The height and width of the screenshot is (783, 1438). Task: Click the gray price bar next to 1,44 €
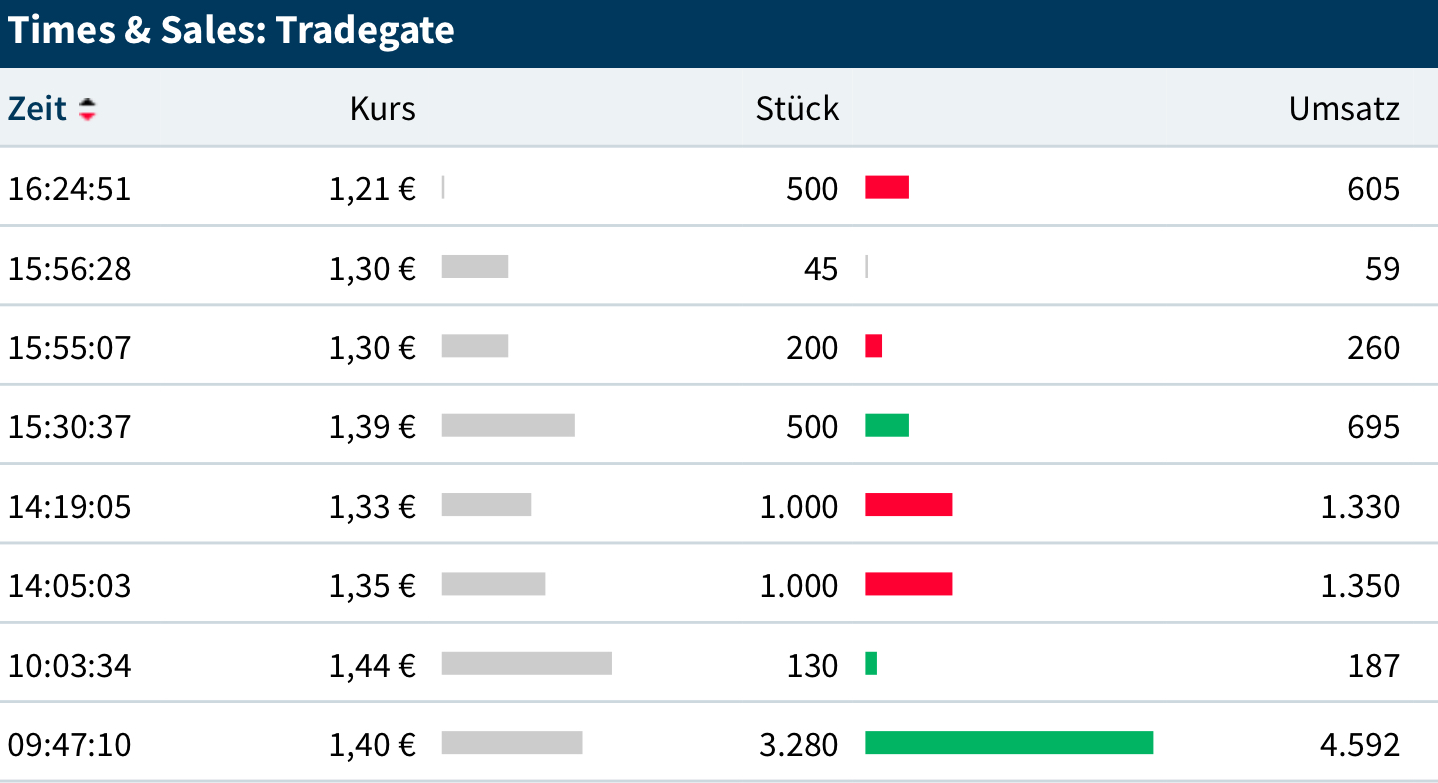pyautogui.click(x=526, y=663)
